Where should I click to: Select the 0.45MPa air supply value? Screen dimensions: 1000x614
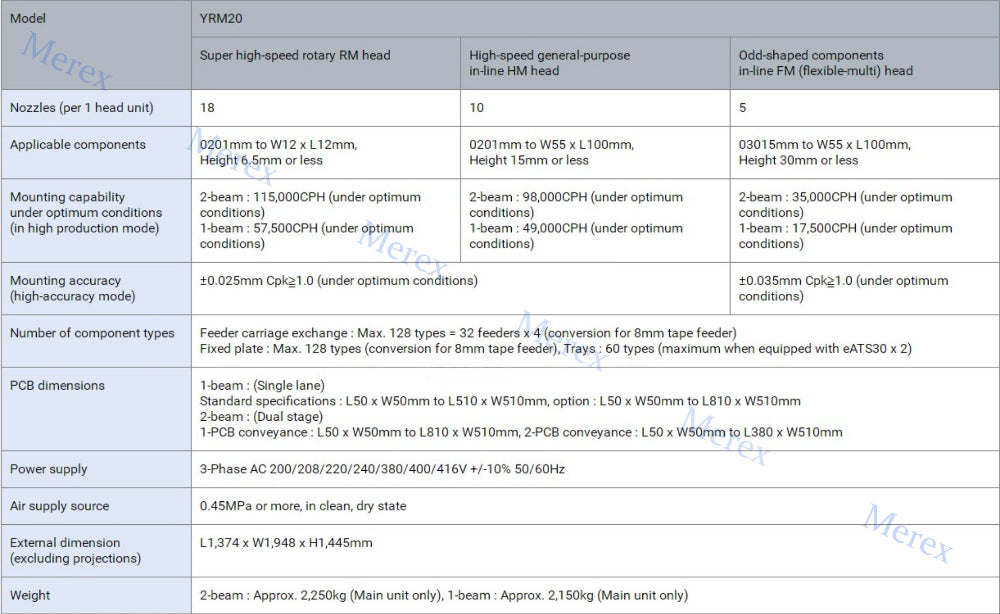[x=303, y=506]
